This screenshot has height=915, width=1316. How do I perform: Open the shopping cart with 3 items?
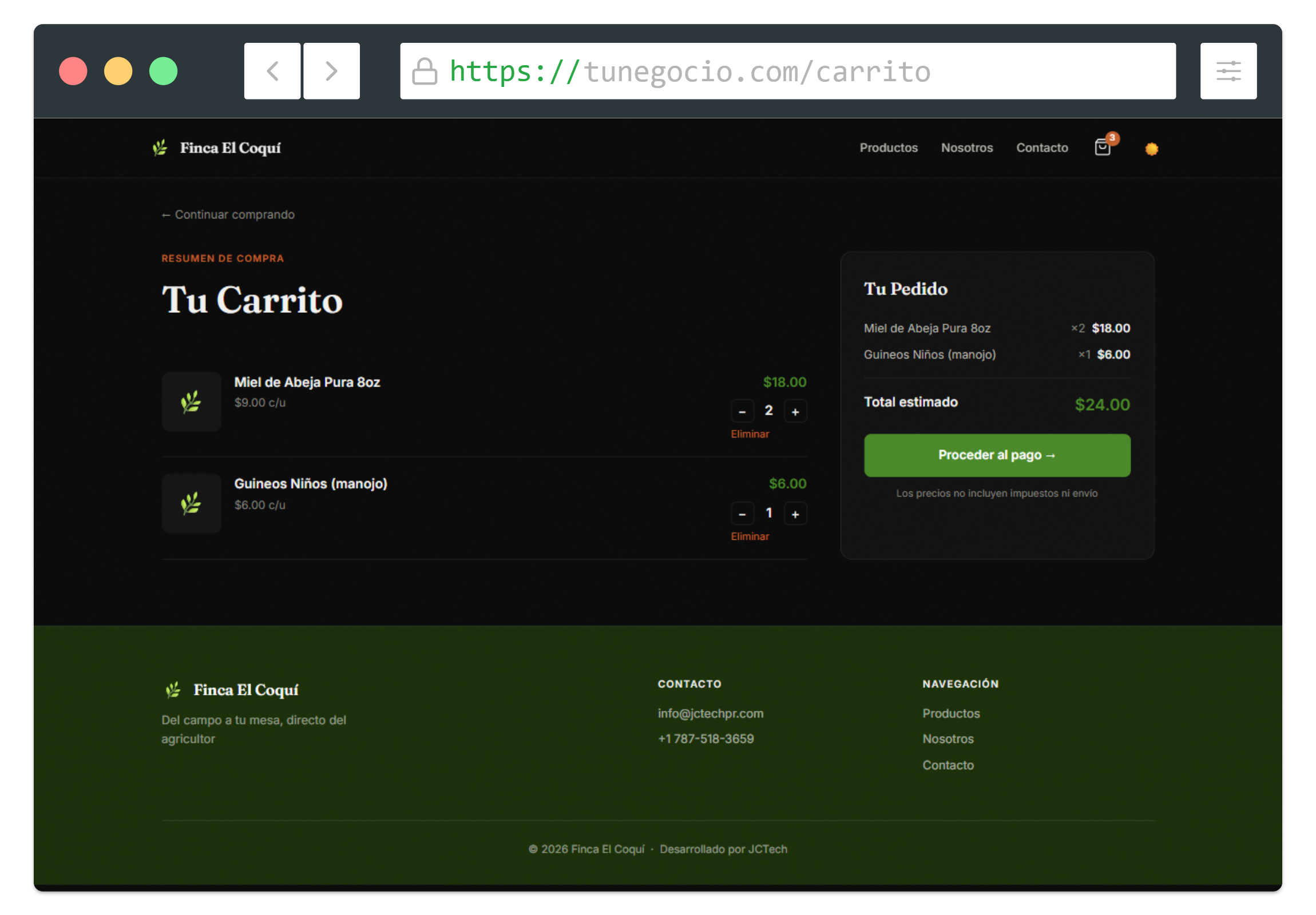(x=1102, y=147)
